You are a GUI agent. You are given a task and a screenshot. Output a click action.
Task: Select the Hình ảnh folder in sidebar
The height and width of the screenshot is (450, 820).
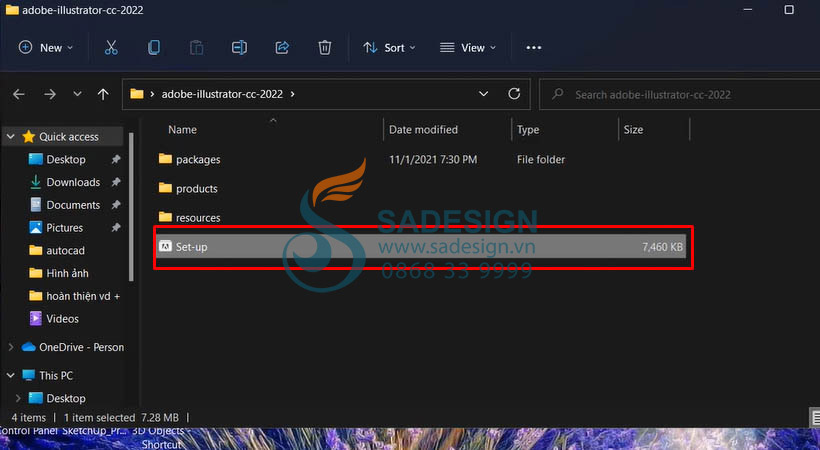[x=67, y=273]
